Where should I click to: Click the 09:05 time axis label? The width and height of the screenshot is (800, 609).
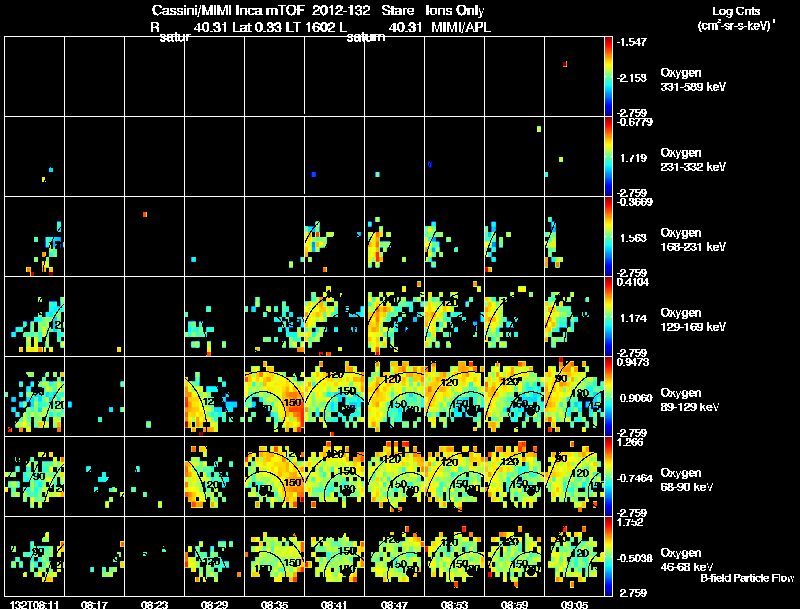coord(574,604)
